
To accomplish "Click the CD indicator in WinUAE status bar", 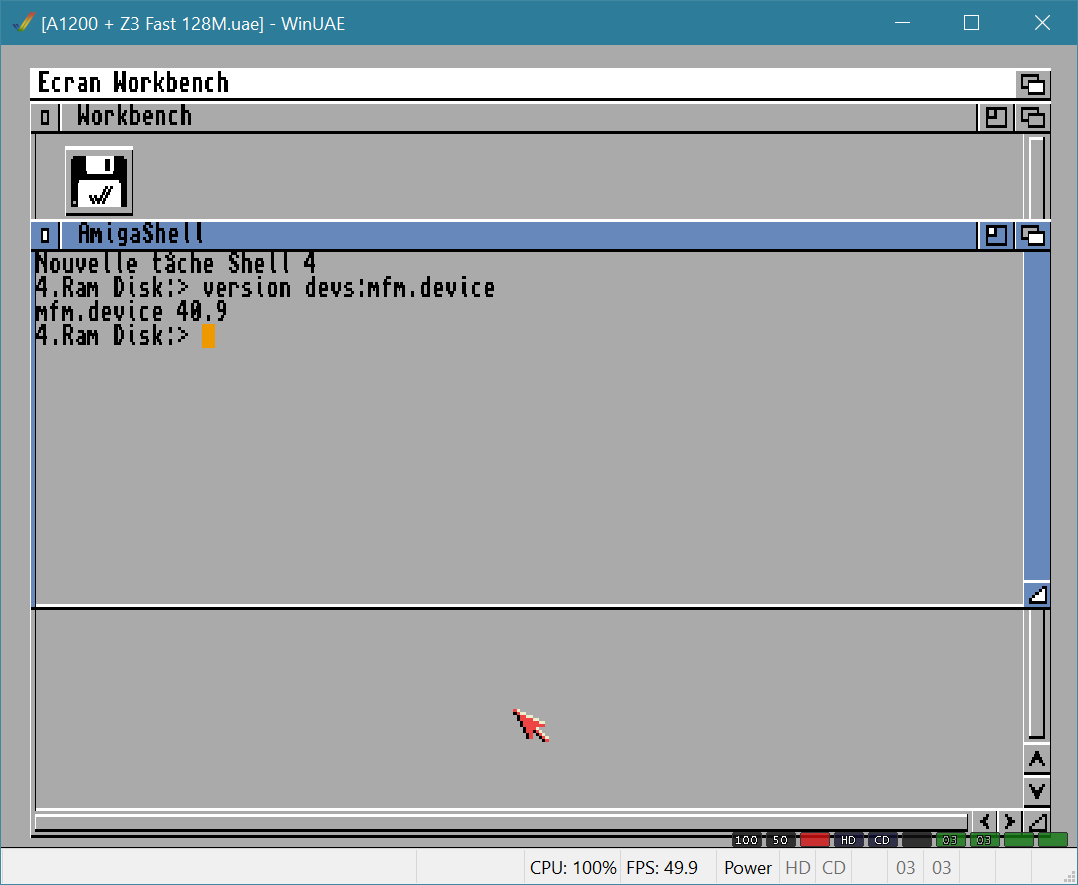I will 834,868.
